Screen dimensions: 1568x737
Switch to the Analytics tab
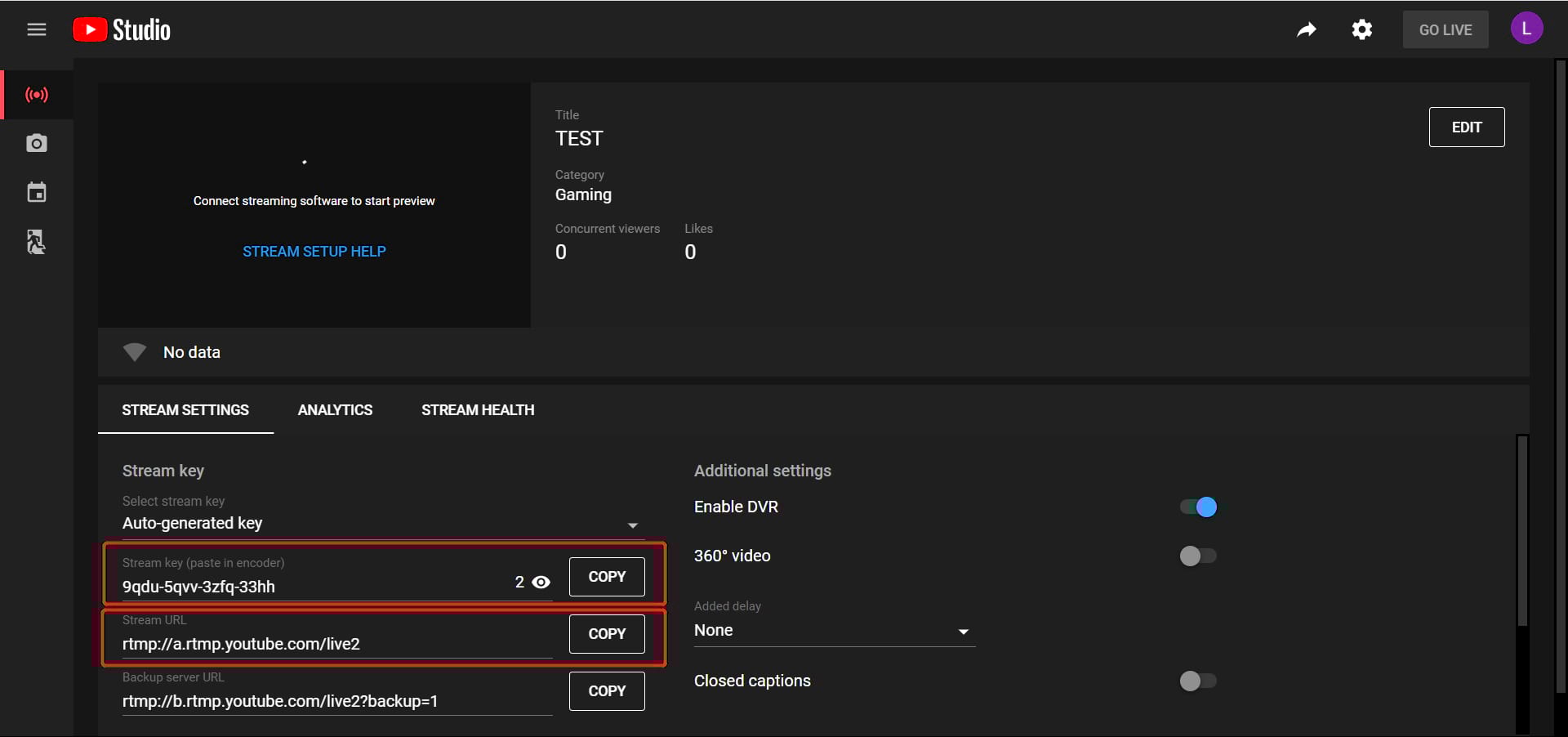click(335, 410)
